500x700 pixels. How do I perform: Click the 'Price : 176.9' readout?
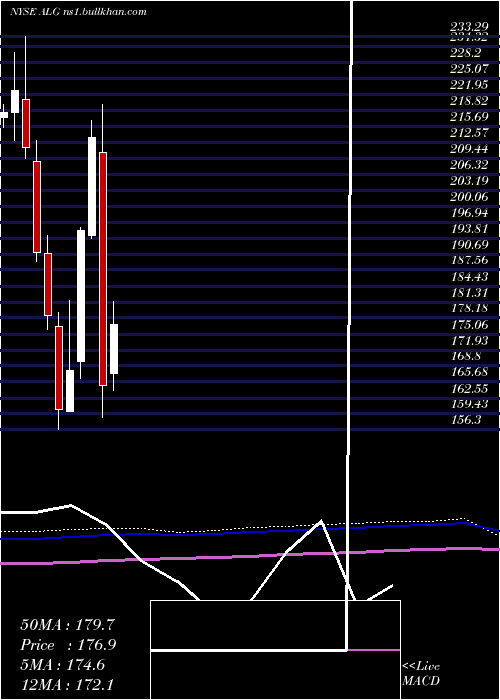pos(68,645)
